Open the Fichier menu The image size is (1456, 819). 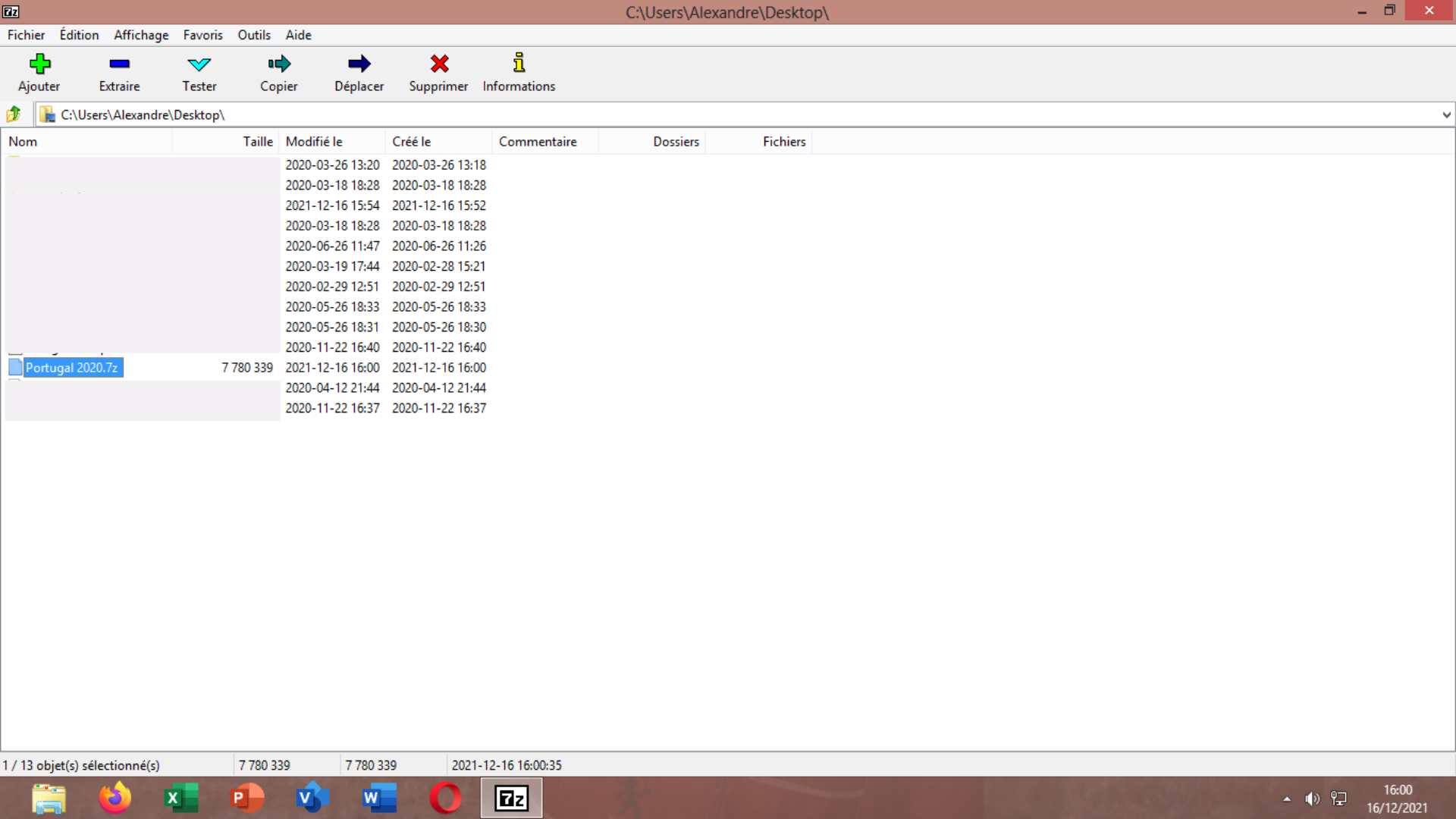coord(26,35)
